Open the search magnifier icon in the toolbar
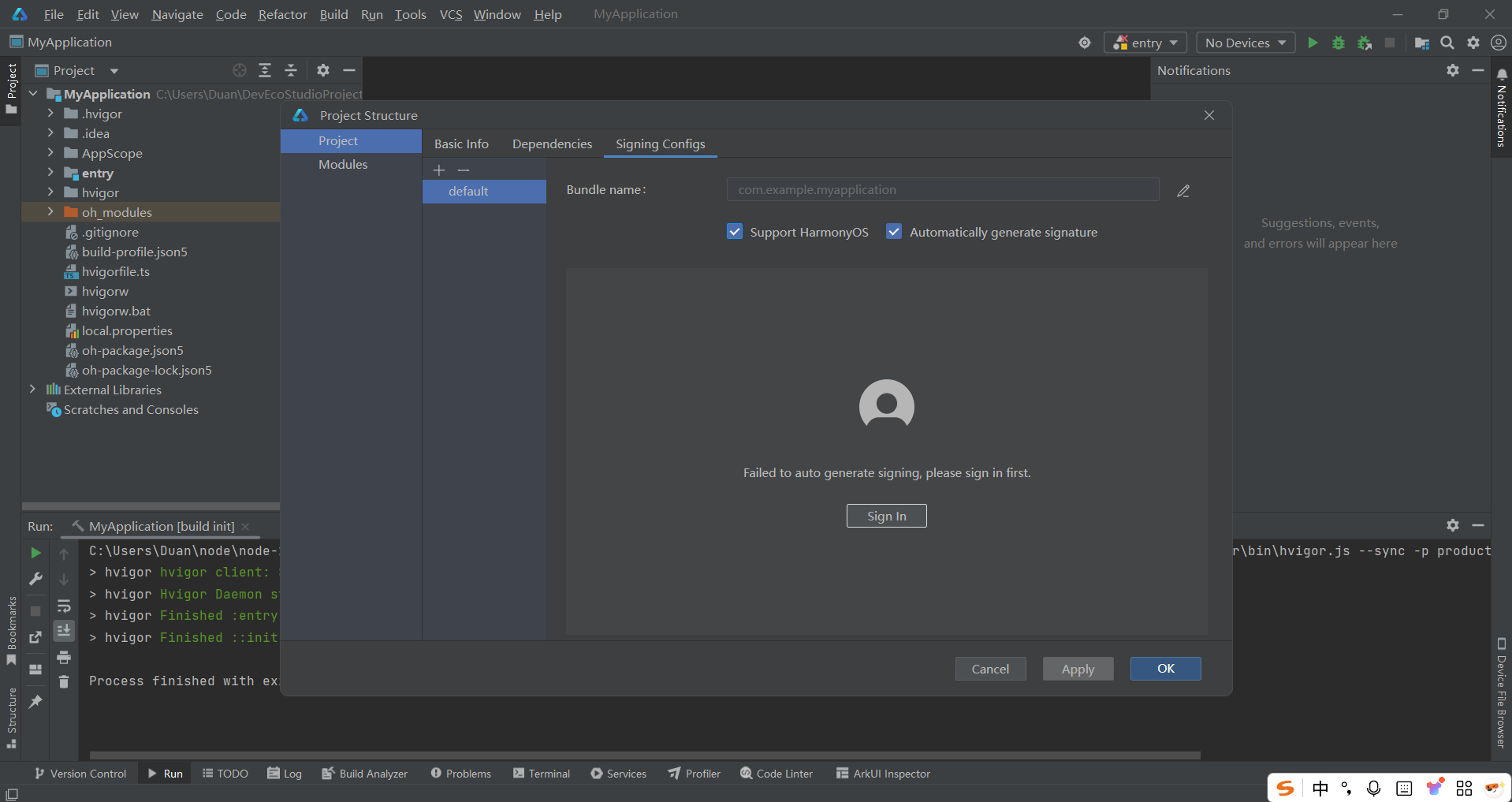Viewport: 1512px width, 802px height. coord(1447,43)
